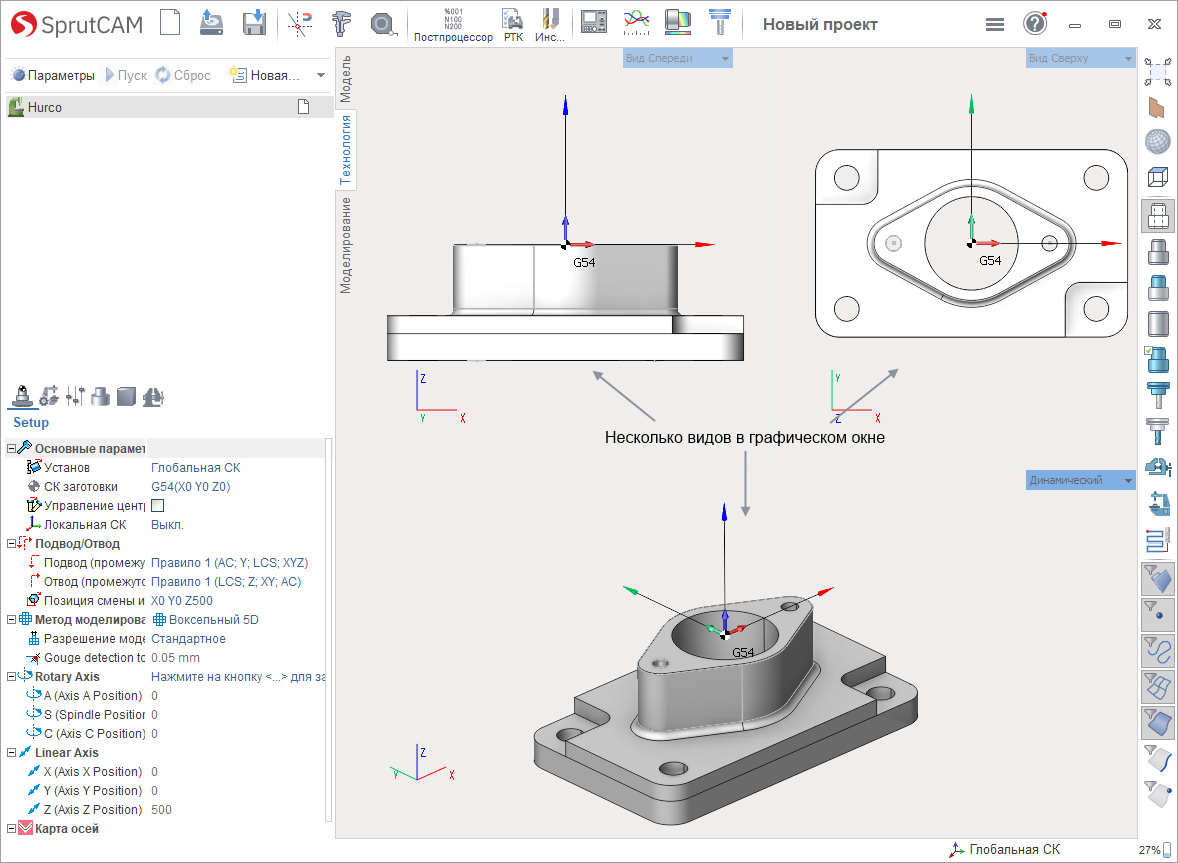Click the machine control panel icon
The image size is (1178, 863).
(x=594, y=23)
